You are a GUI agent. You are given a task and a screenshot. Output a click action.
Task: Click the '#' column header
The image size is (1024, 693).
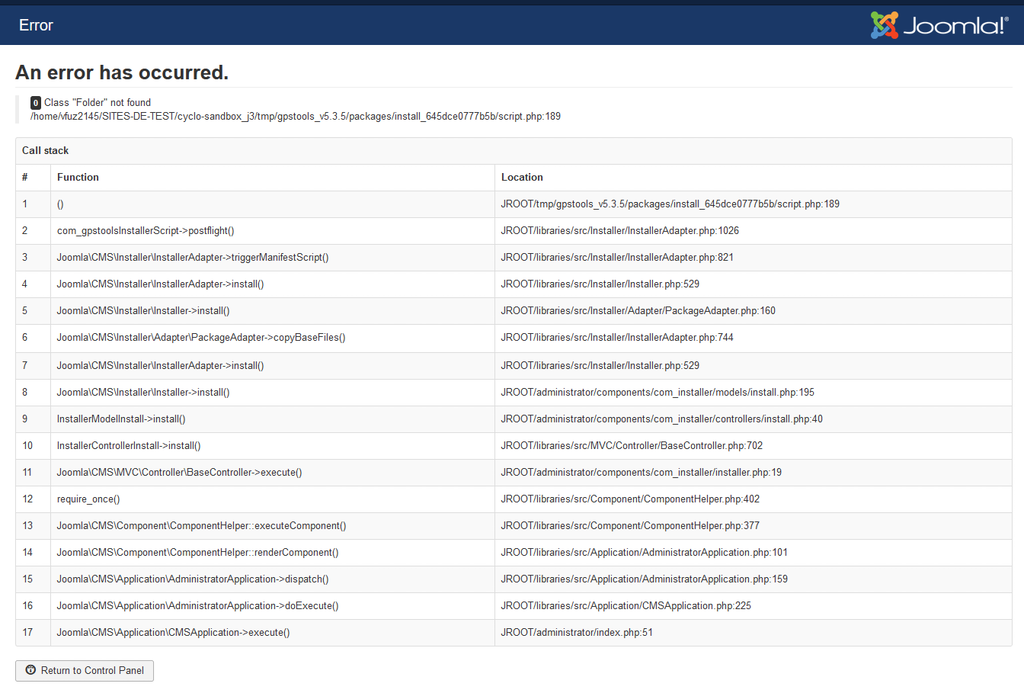(25, 177)
